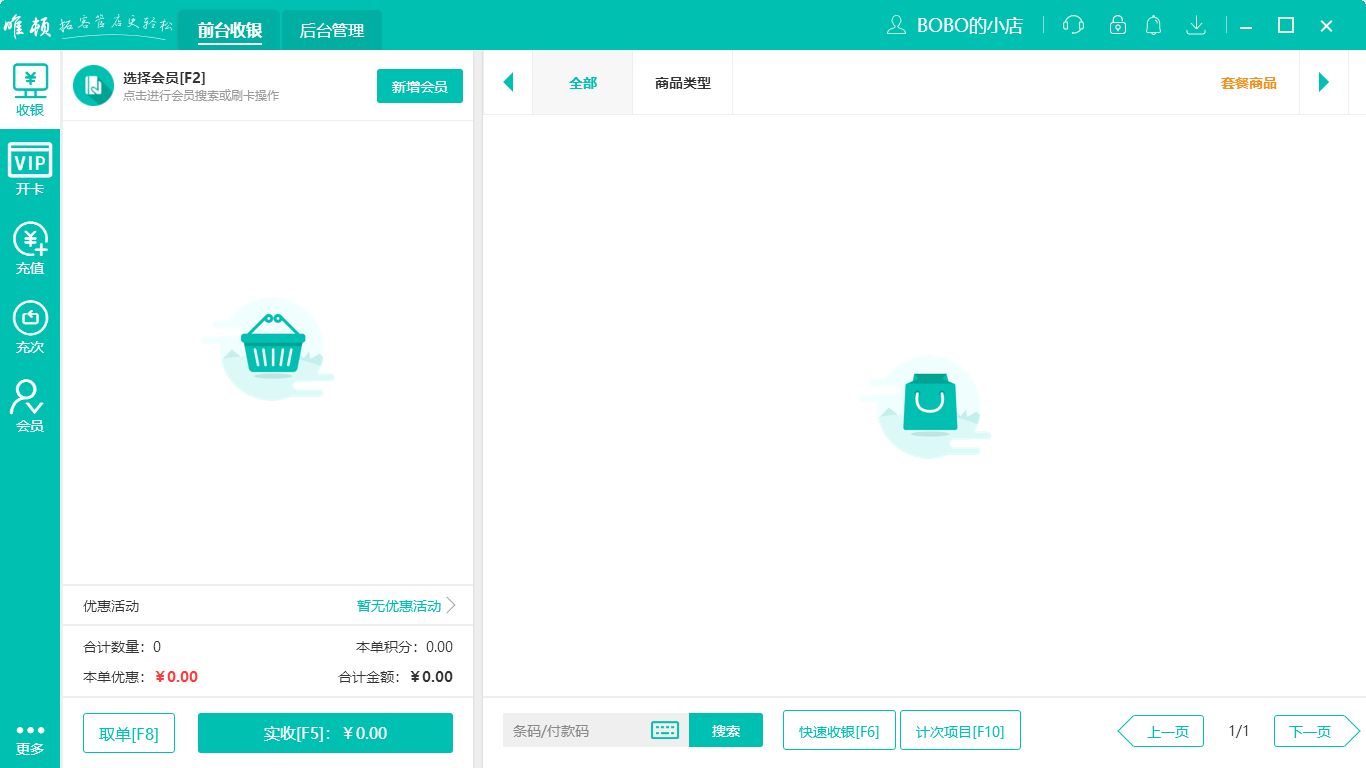Screen dimensions: 1366x768
Task: Click the 合计金额 total amount value
Action: click(x=432, y=676)
